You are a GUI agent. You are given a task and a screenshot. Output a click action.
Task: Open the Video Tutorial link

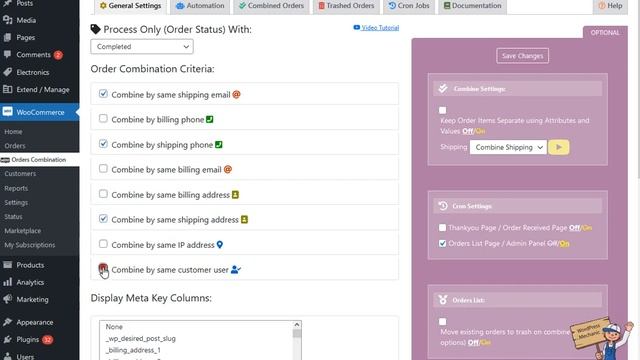[x=376, y=27]
